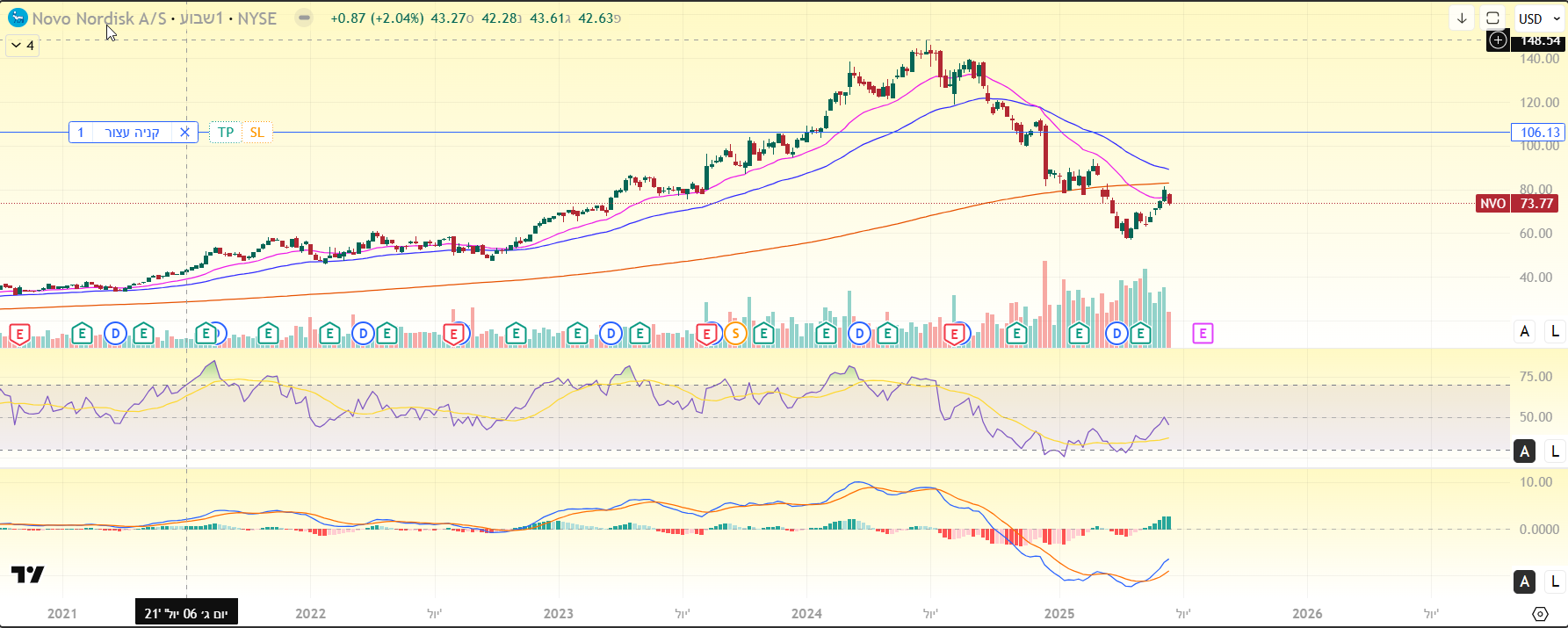Click the SL stop loss button
Screen dimensions: 1568x628
257,133
